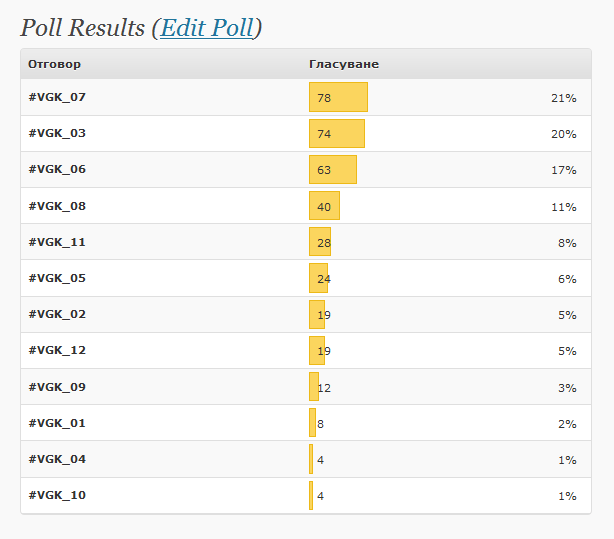The height and width of the screenshot is (539, 614).
Task: Select the #VGK_12 answer label
Action: pyautogui.click(x=57, y=351)
